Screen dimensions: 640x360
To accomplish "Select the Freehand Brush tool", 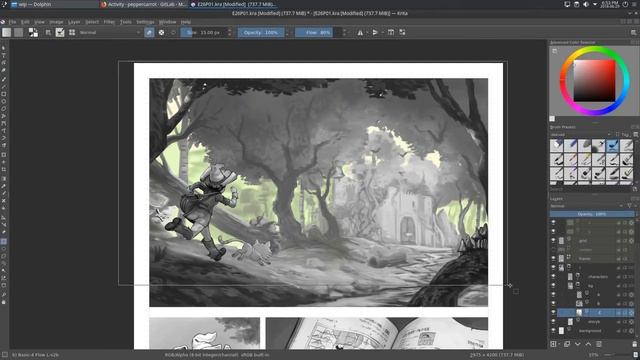I will tap(4, 79).
